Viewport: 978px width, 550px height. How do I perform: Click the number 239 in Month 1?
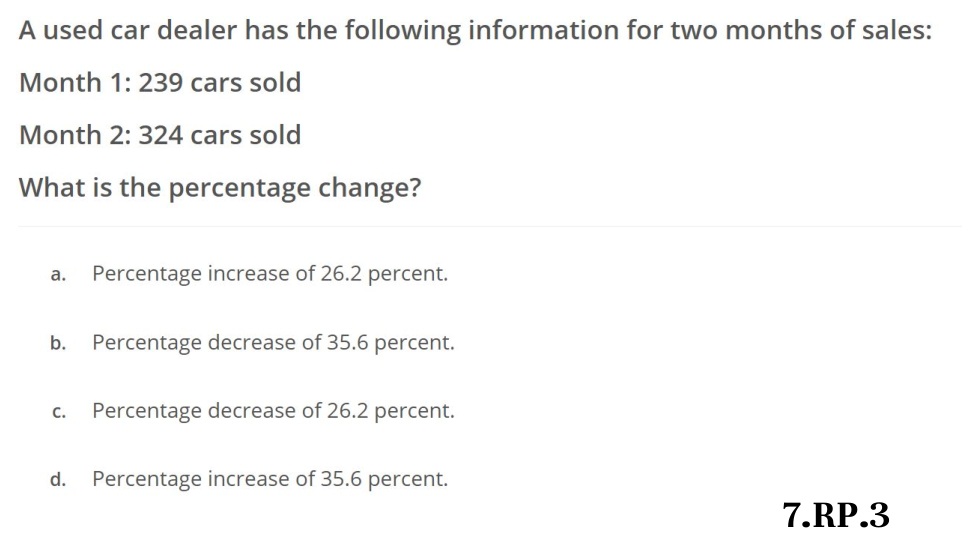click(160, 83)
